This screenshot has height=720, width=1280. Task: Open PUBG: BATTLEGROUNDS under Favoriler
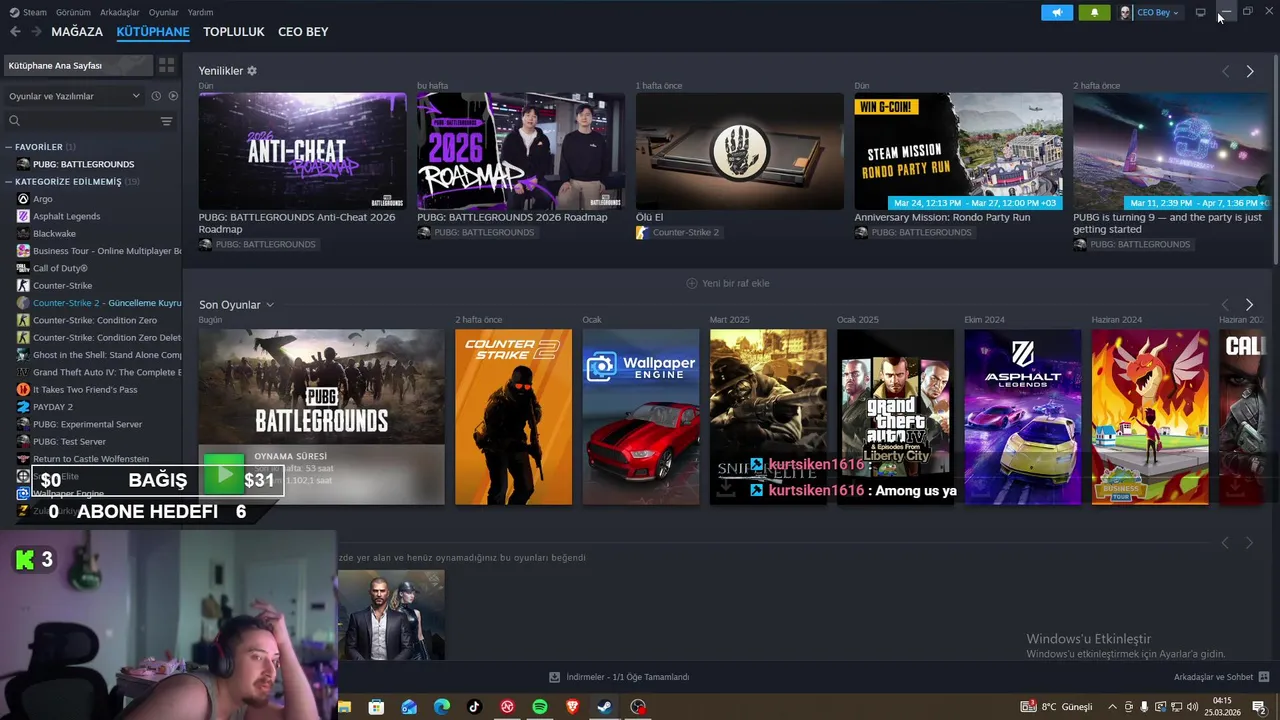point(83,164)
